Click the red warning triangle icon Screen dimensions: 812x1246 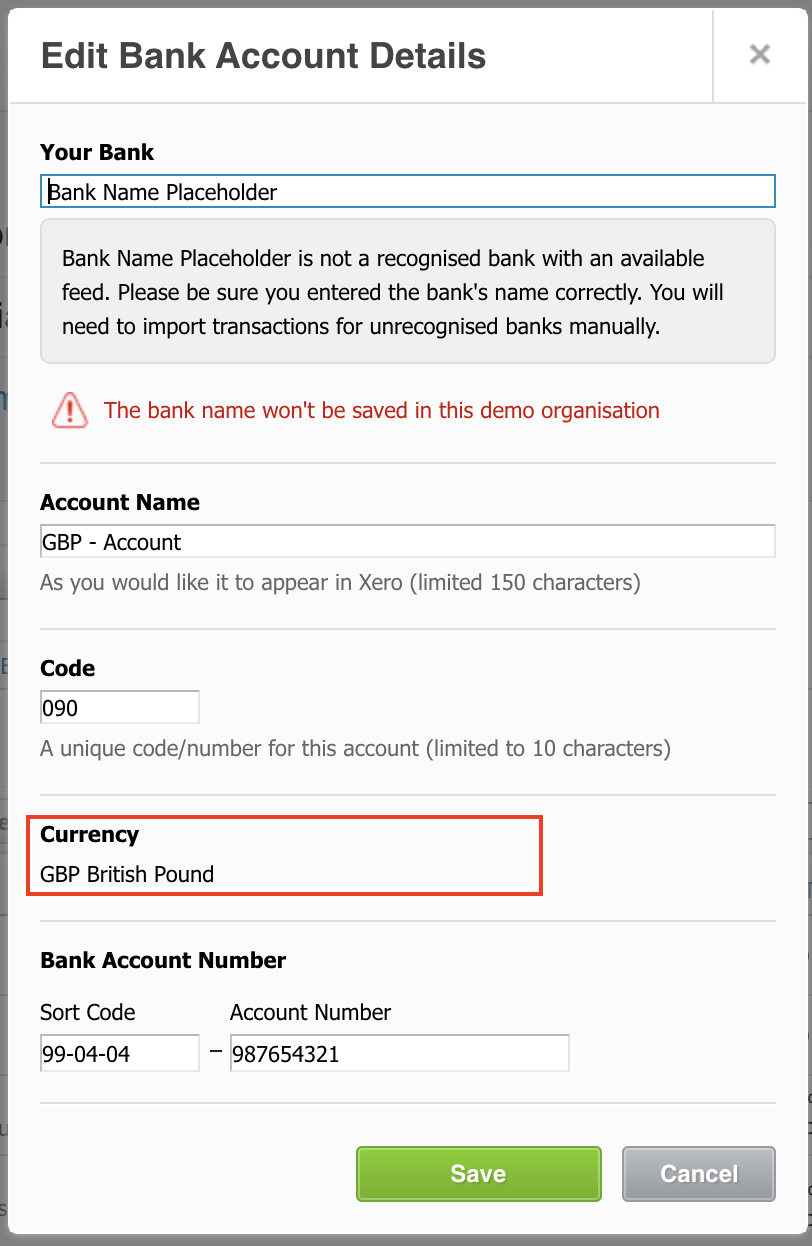click(70, 410)
